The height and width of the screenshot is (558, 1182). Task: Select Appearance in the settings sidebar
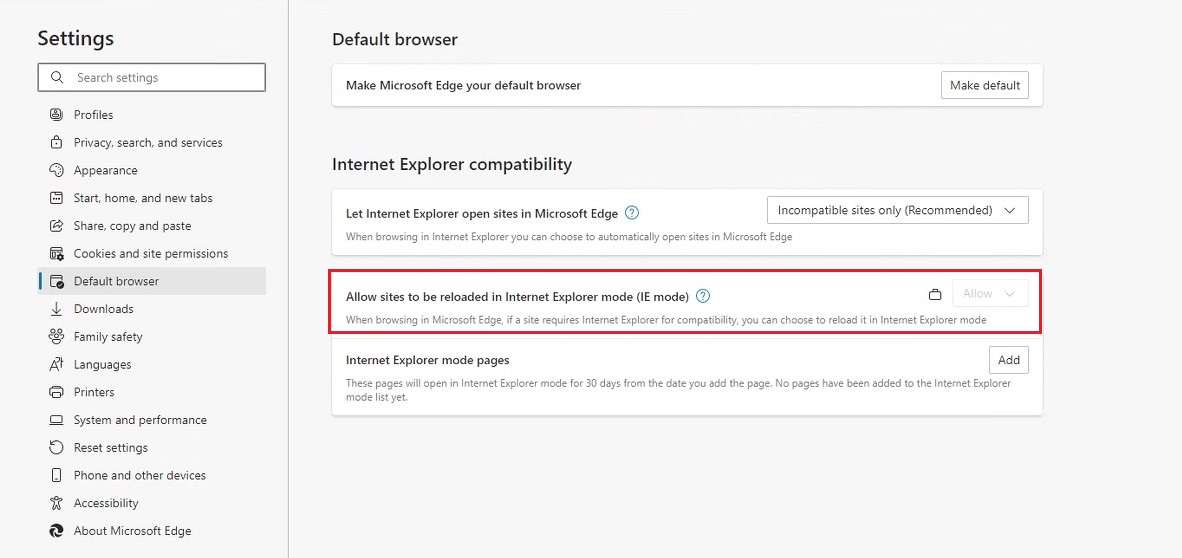tap(152, 170)
